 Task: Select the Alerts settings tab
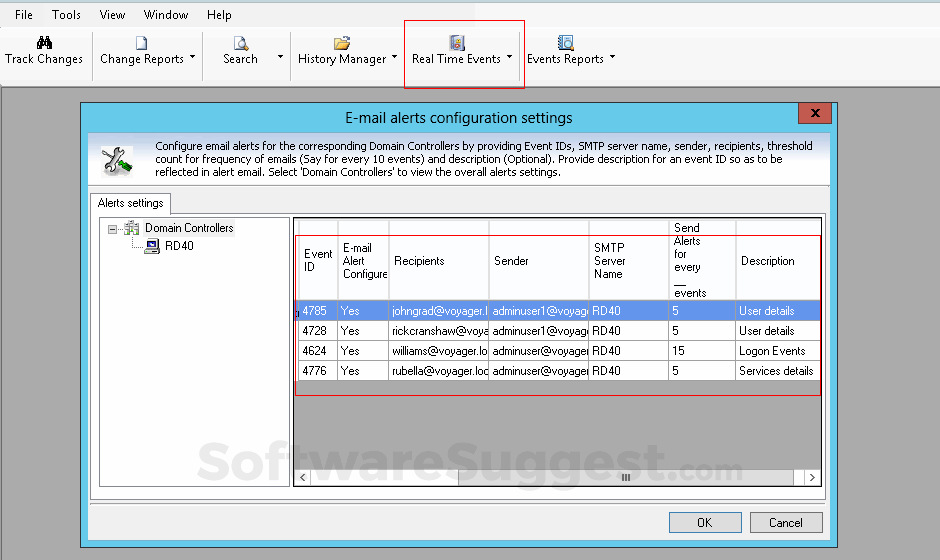(130, 203)
